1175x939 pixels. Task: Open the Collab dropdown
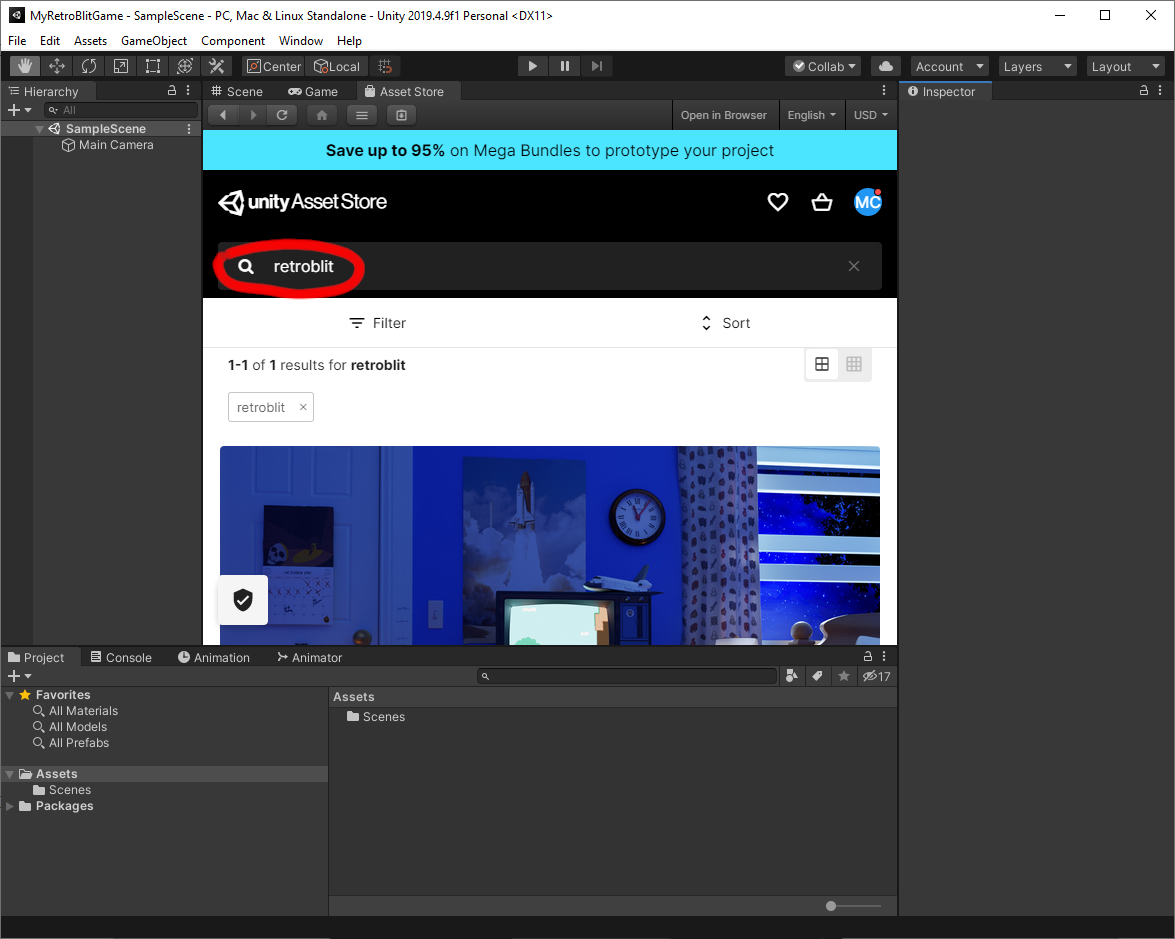pyautogui.click(x=823, y=66)
